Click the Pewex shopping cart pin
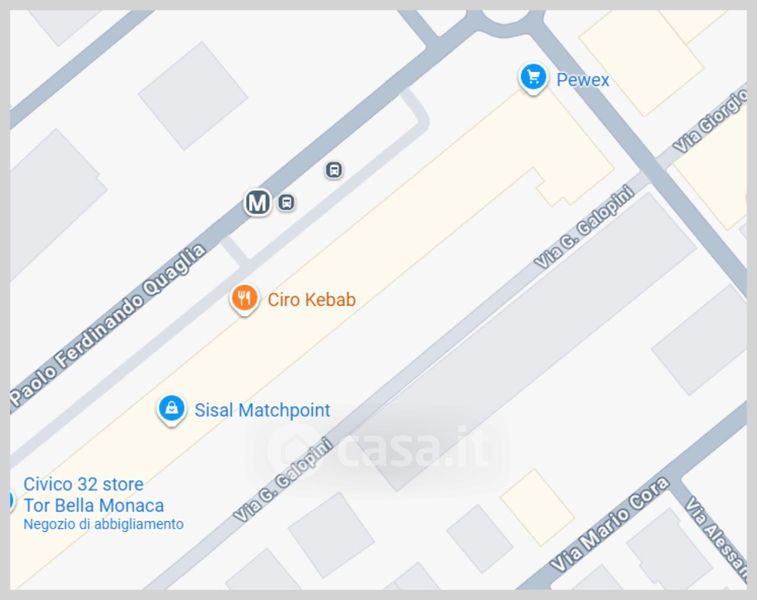 (533, 78)
